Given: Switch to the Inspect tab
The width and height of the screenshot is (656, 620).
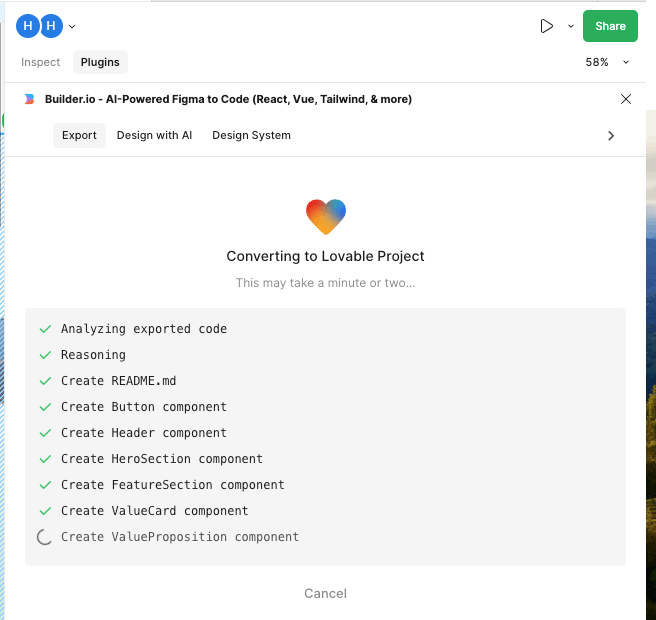Looking at the screenshot, I should pyautogui.click(x=41, y=62).
